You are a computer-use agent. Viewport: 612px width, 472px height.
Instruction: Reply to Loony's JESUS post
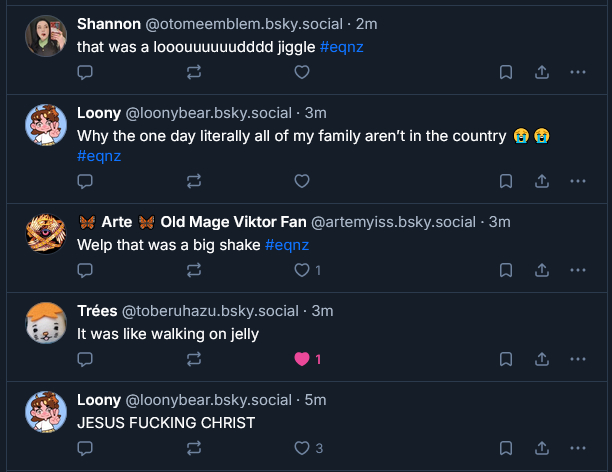click(85, 448)
